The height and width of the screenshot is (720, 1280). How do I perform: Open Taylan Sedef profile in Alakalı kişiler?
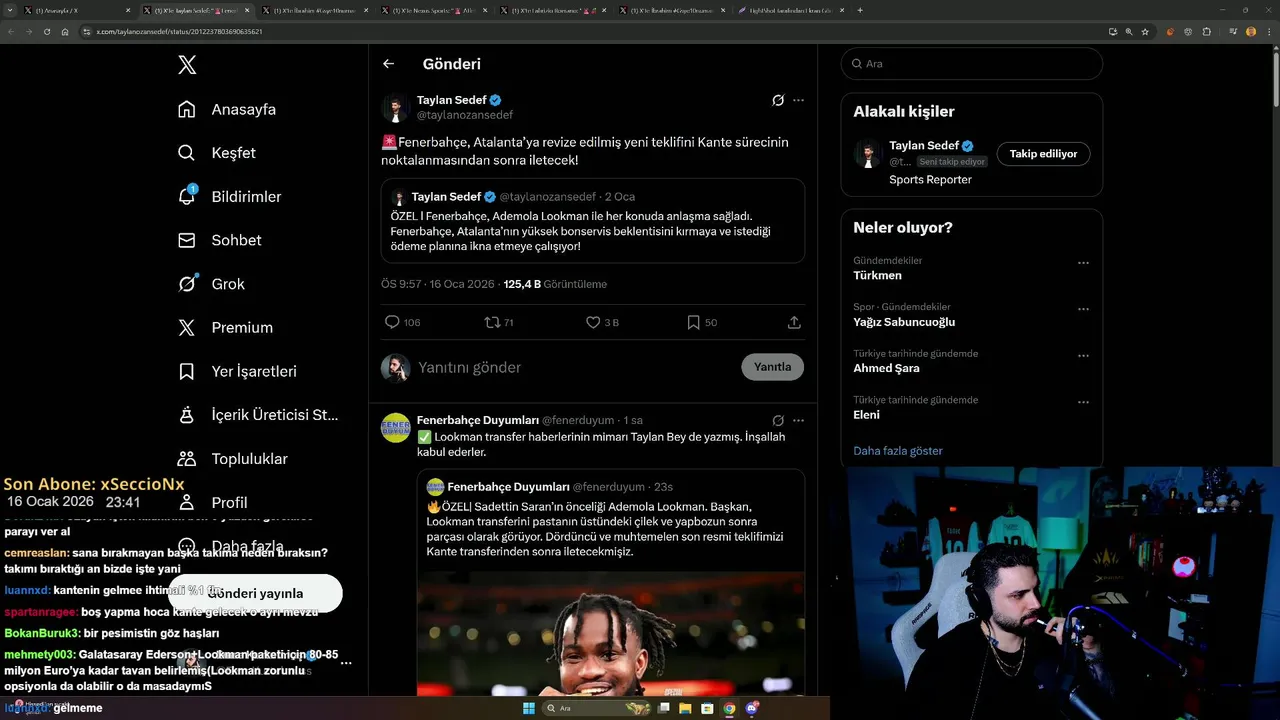[x=924, y=146]
